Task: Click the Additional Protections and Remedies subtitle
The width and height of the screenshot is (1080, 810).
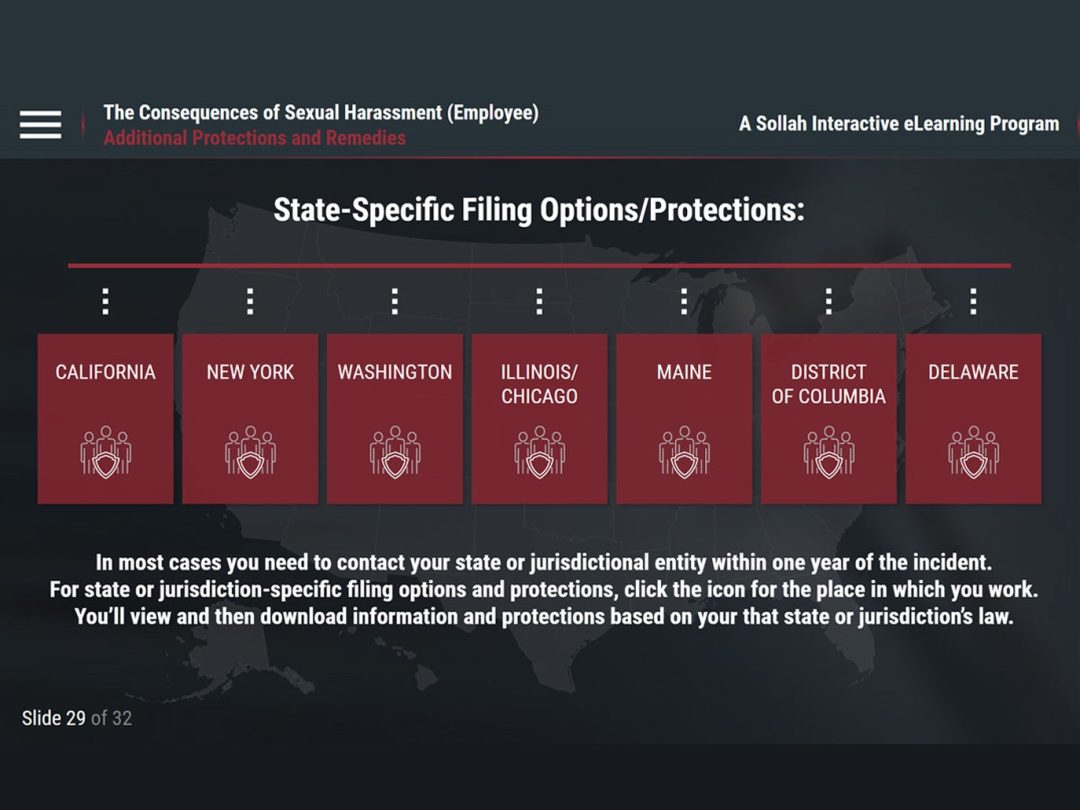Action: click(254, 138)
